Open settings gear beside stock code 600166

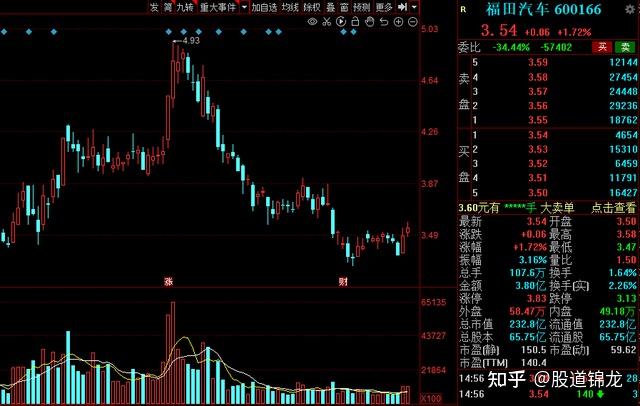(631, 9)
